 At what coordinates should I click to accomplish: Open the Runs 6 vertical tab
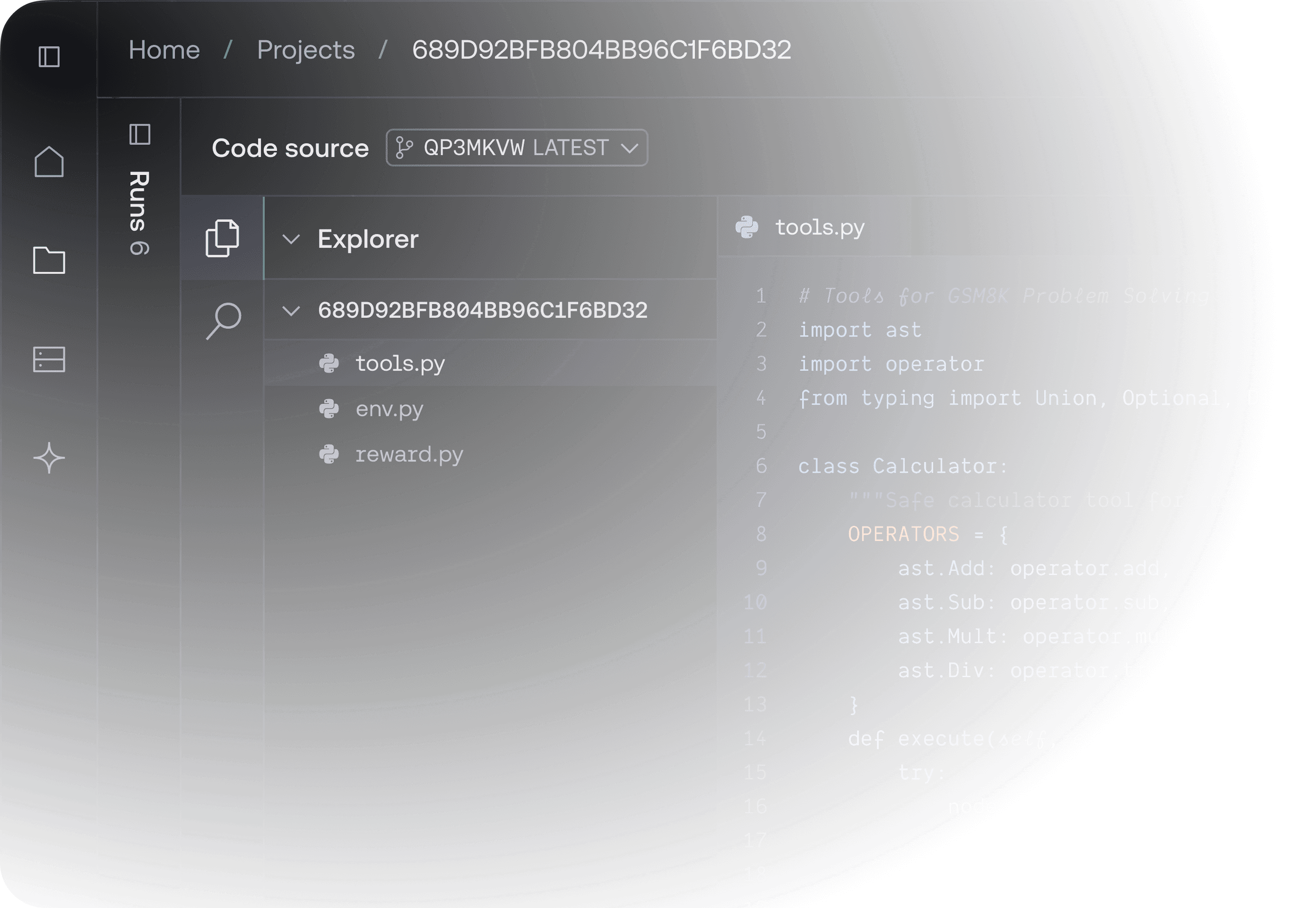click(139, 213)
